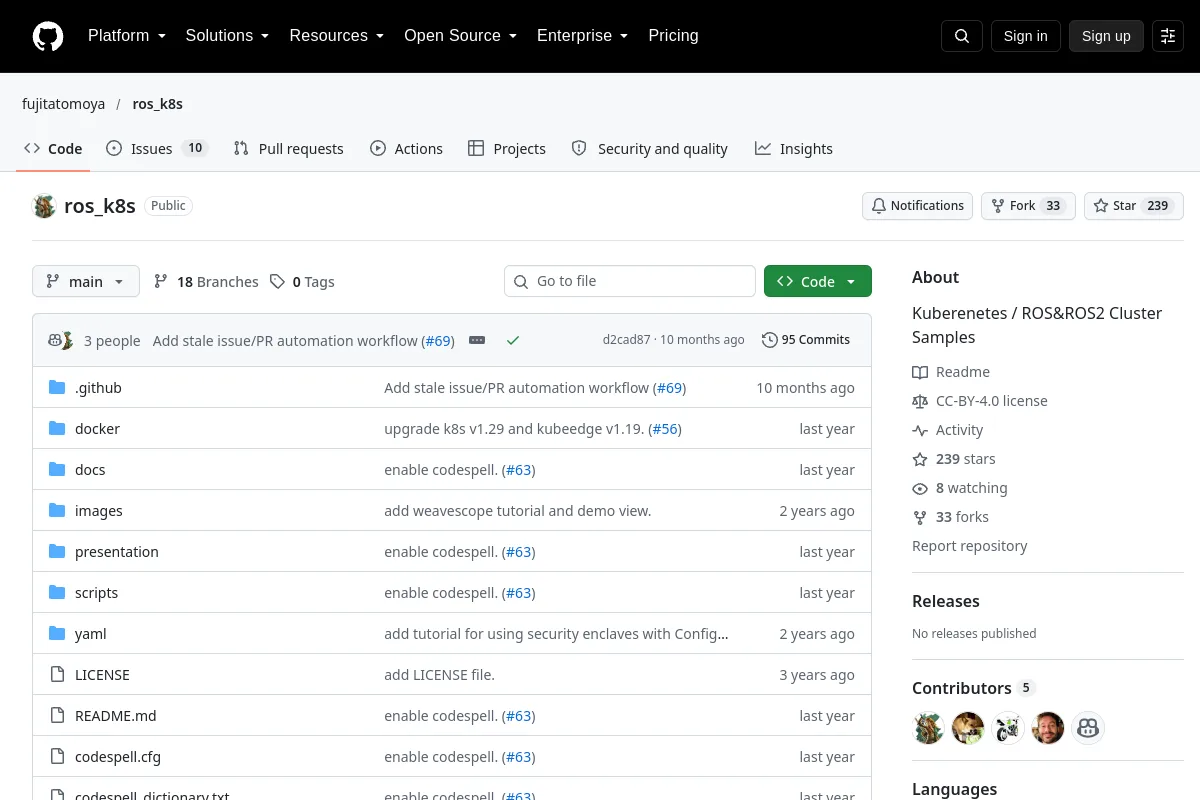Switch to the Pull requests tab
This screenshot has height=800, width=1200.
click(x=288, y=149)
